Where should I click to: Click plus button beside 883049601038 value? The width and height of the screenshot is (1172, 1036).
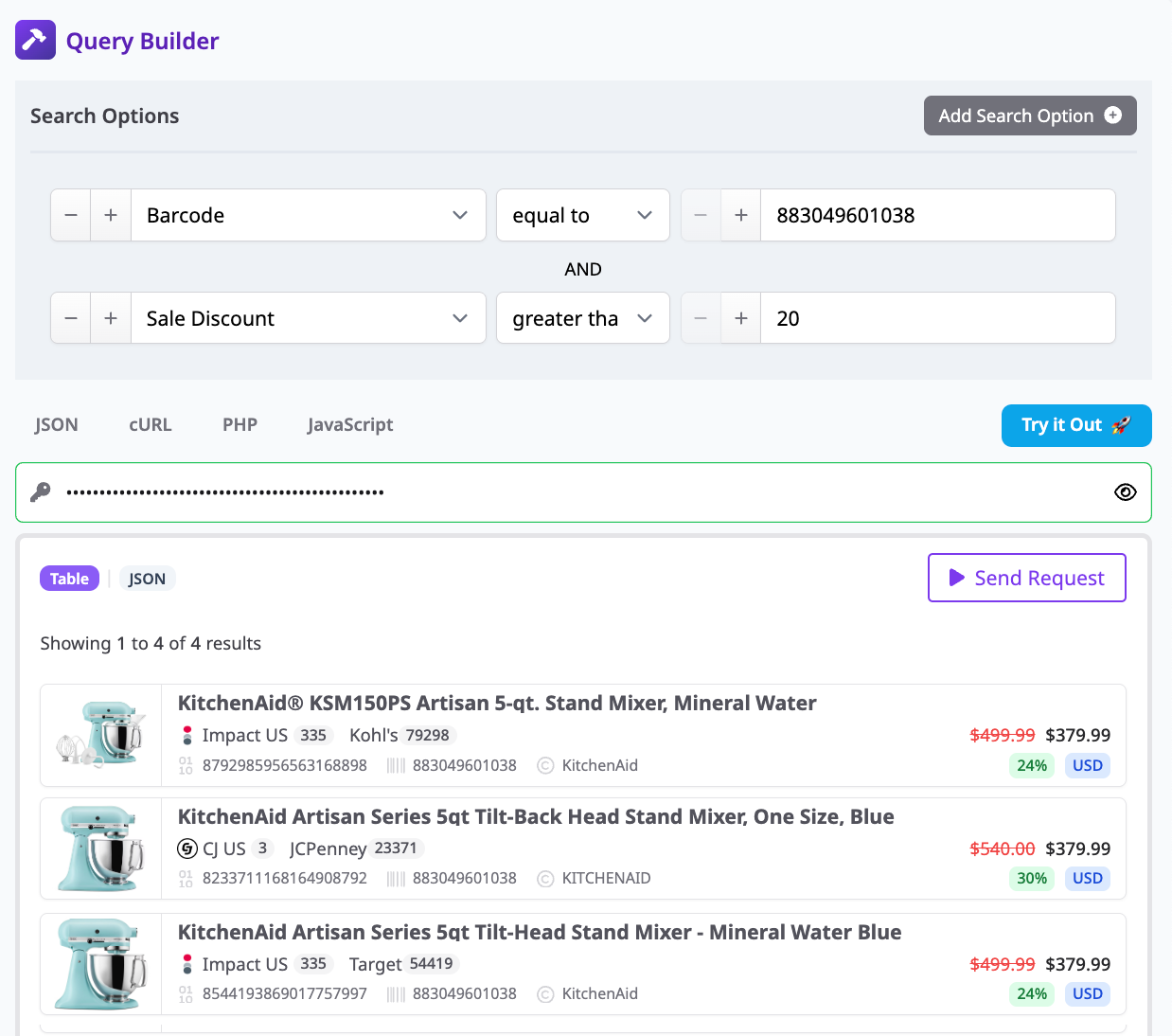coord(741,215)
